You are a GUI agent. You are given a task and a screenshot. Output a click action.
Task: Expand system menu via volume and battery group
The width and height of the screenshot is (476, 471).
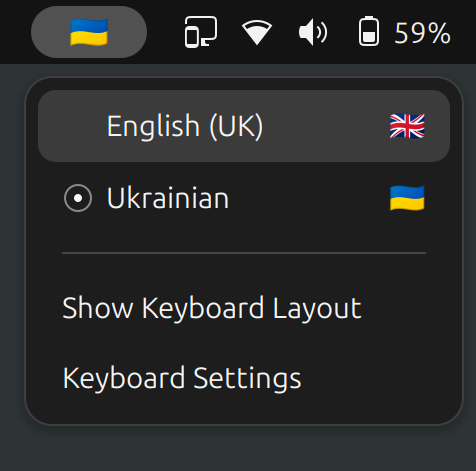tap(318, 32)
